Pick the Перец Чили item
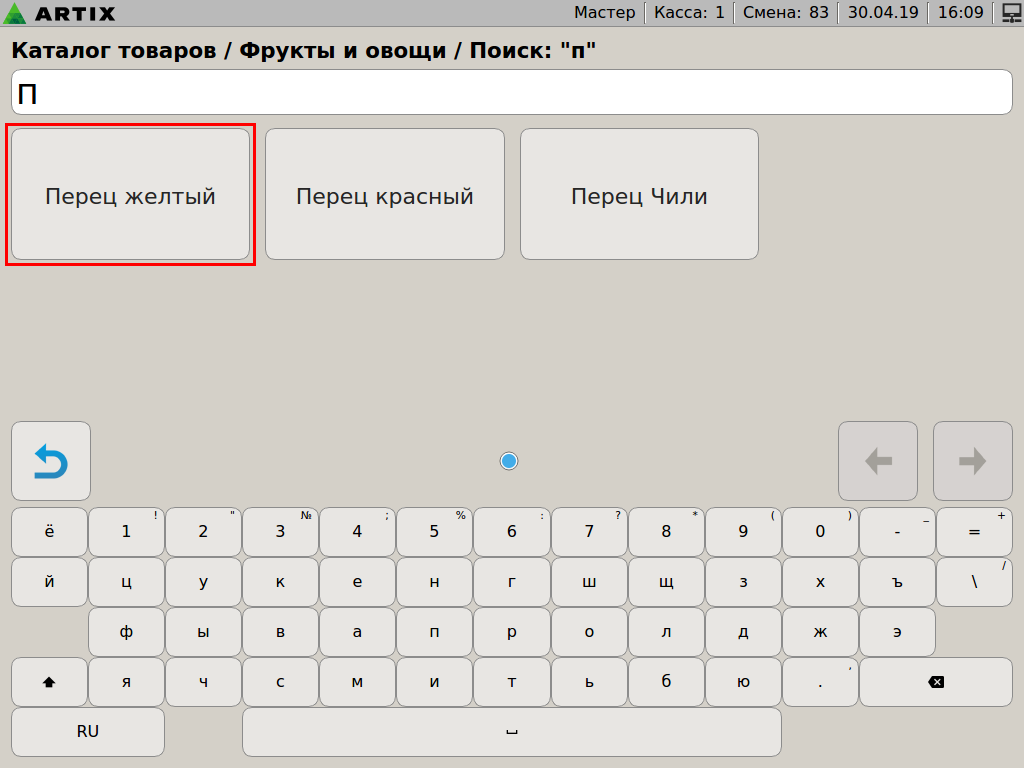 coord(639,195)
